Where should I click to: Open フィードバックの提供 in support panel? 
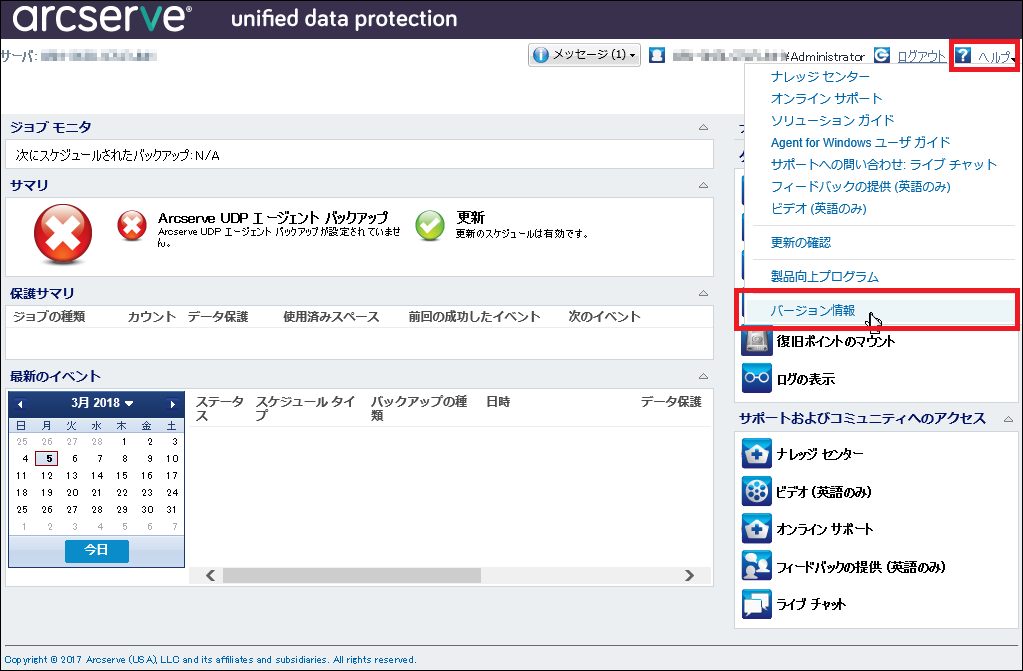pyautogui.click(x=861, y=567)
